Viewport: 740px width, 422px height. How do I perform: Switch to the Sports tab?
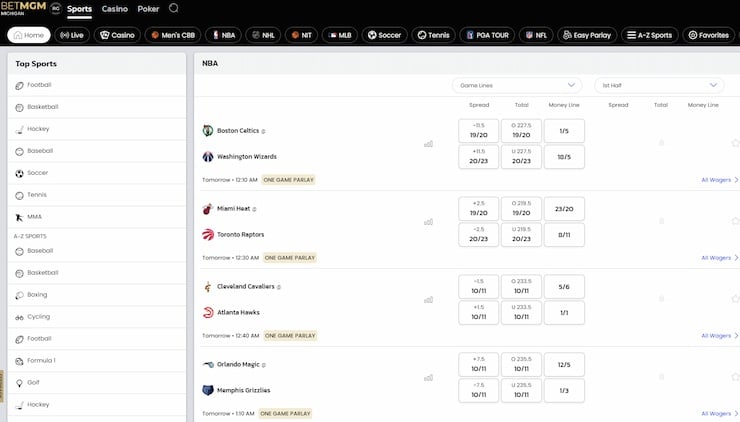click(x=79, y=9)
